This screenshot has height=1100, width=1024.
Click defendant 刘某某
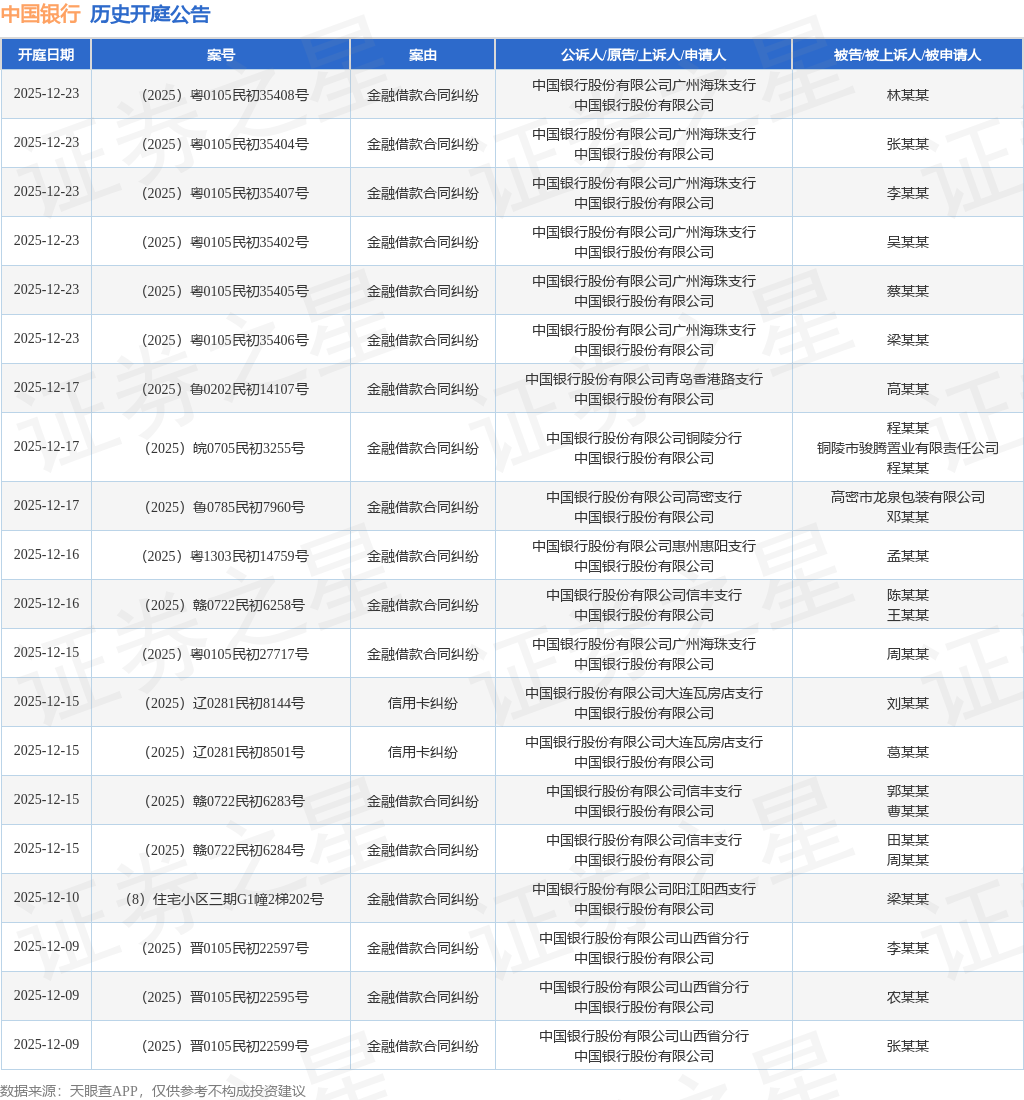tap(908, 704)
